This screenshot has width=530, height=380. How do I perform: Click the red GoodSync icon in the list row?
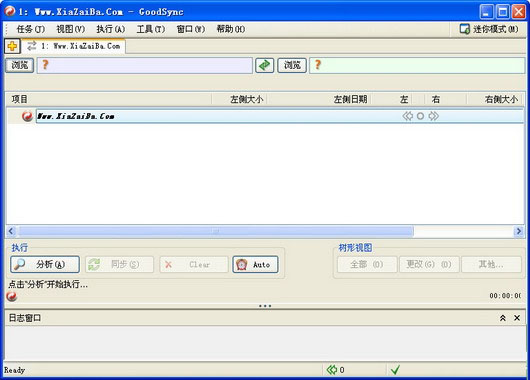point(27,116)
